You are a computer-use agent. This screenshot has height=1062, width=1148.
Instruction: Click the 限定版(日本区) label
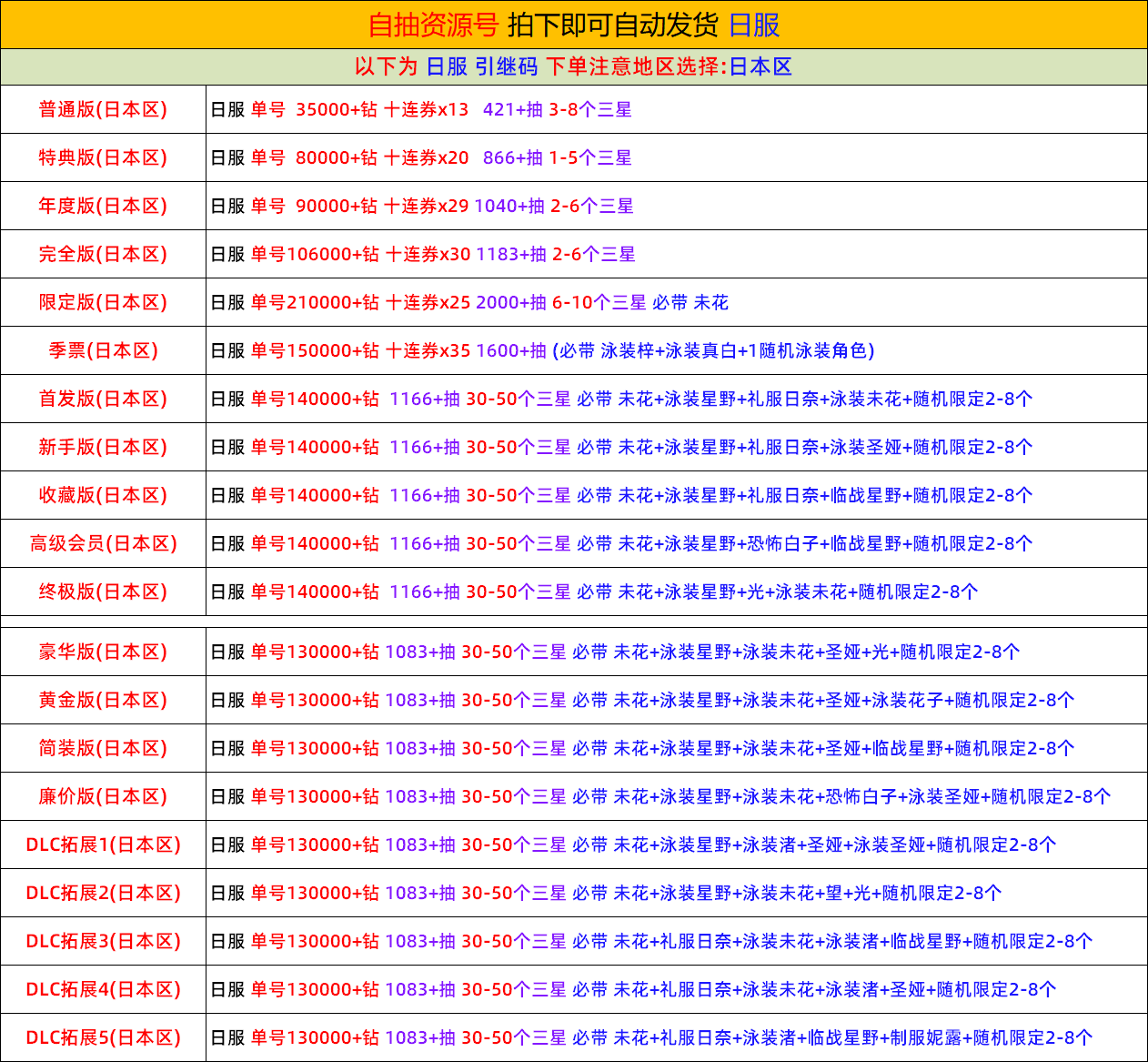pos(103,302)
